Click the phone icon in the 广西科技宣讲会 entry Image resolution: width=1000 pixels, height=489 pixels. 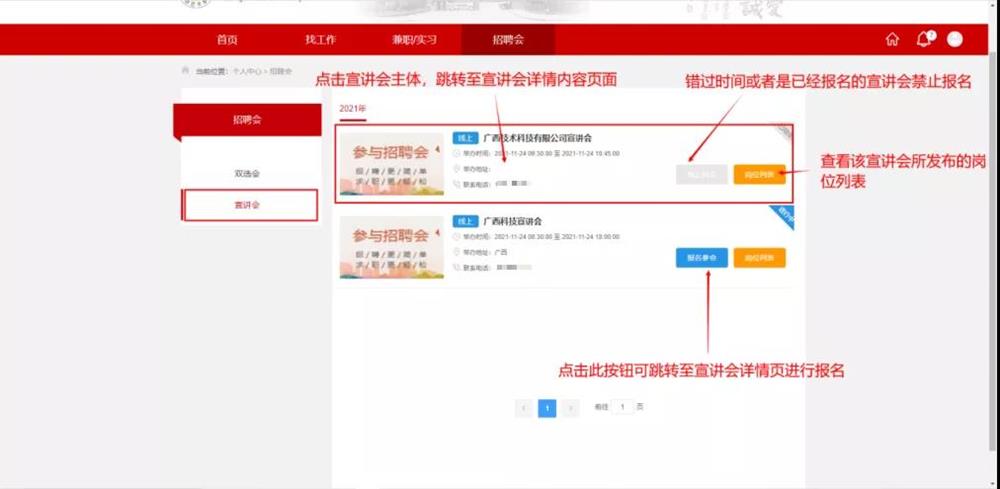(457, 268)
